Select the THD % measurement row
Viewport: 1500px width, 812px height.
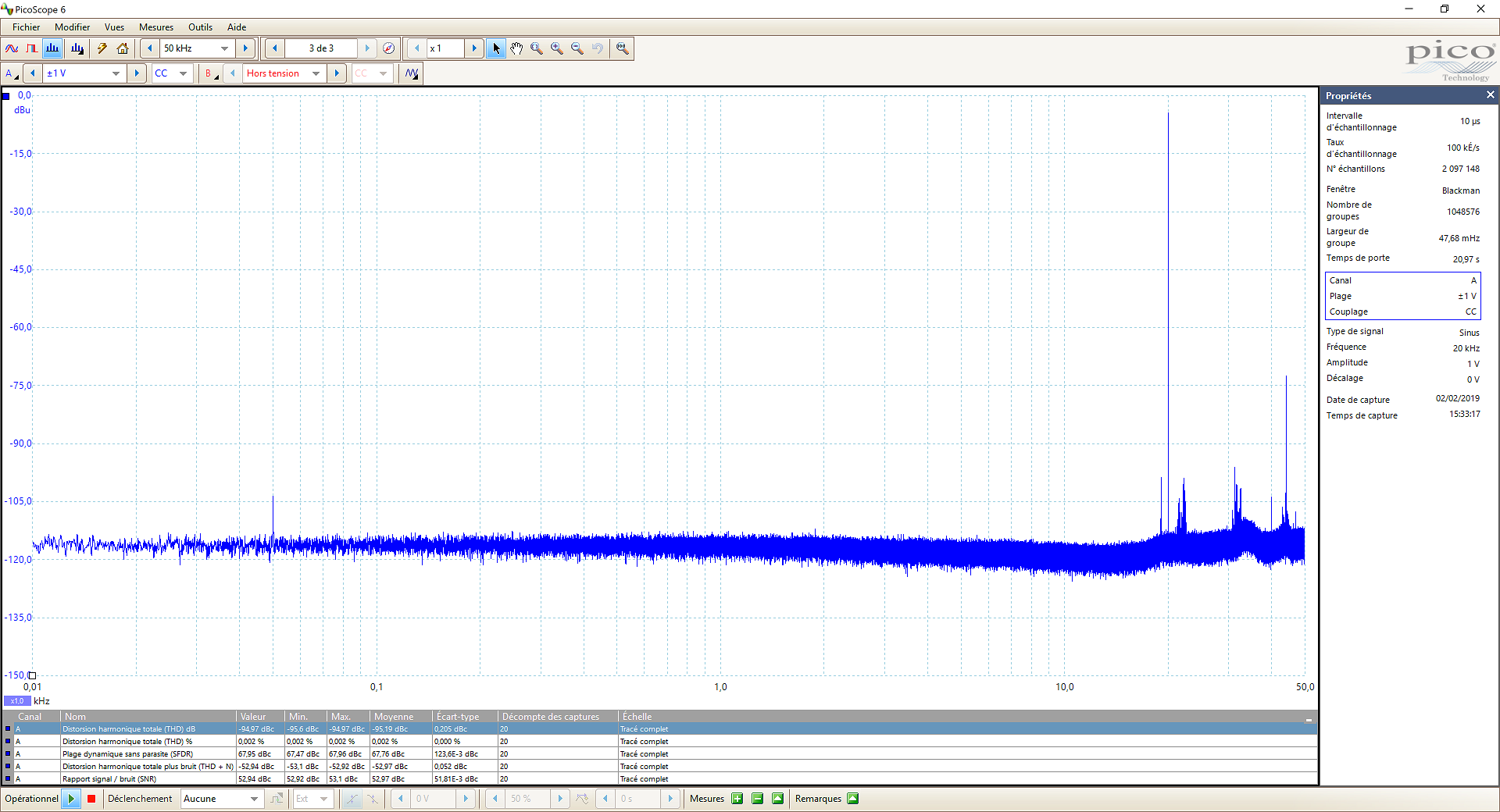tap(660, 742)
